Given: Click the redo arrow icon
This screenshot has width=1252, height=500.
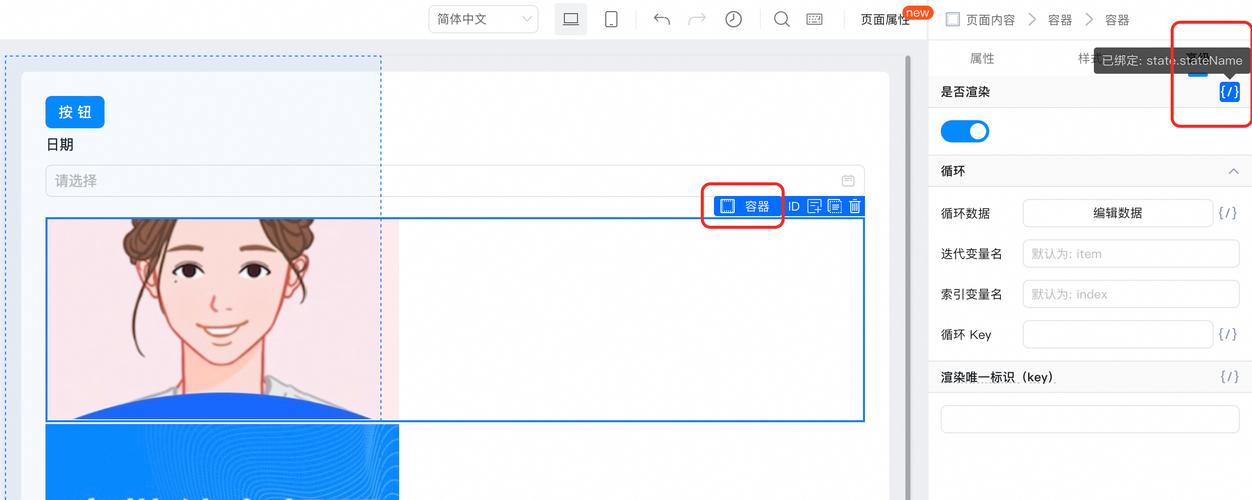Looking at the screenshot, I should [x=697, y=19].
